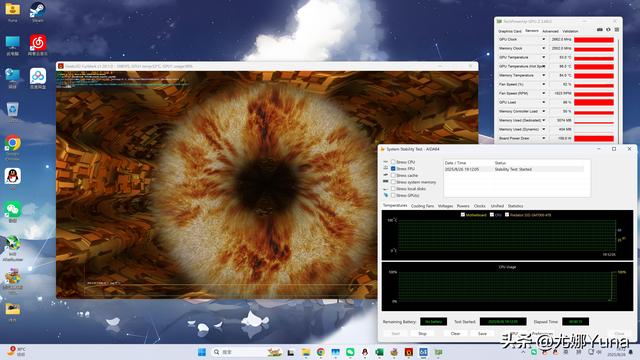
Task: Open the GPU Load sensor dropdown
Action: pyautogui.click(x=544, y=102)
